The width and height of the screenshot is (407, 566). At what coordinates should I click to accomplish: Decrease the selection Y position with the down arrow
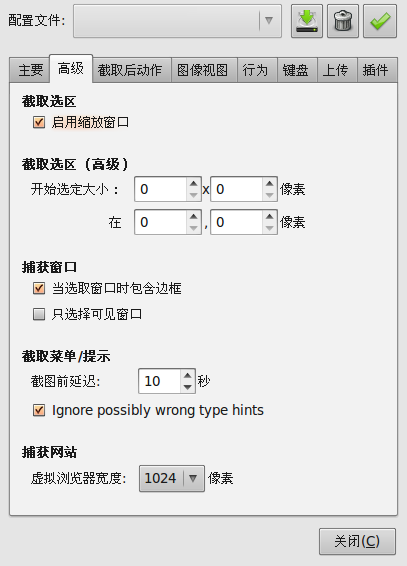[270, 228]
